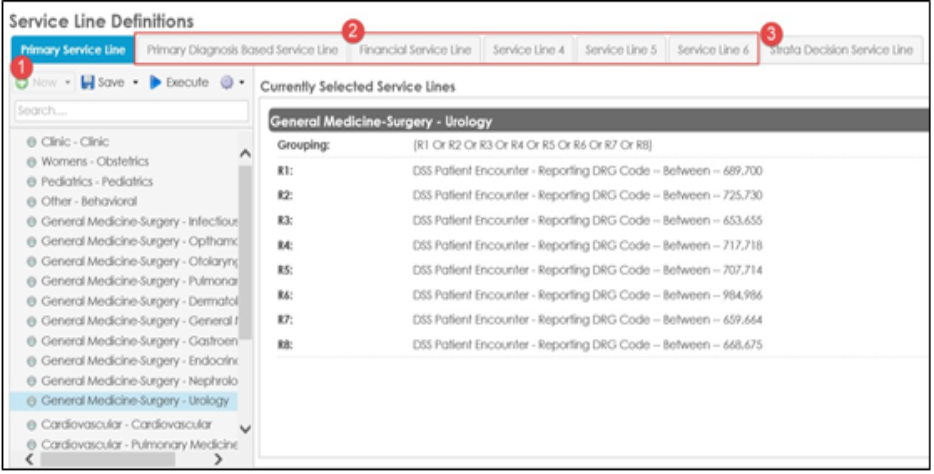The image size is (934, 474).
Task: Click the Save floppy disk icon
Action: pos(88,82)
